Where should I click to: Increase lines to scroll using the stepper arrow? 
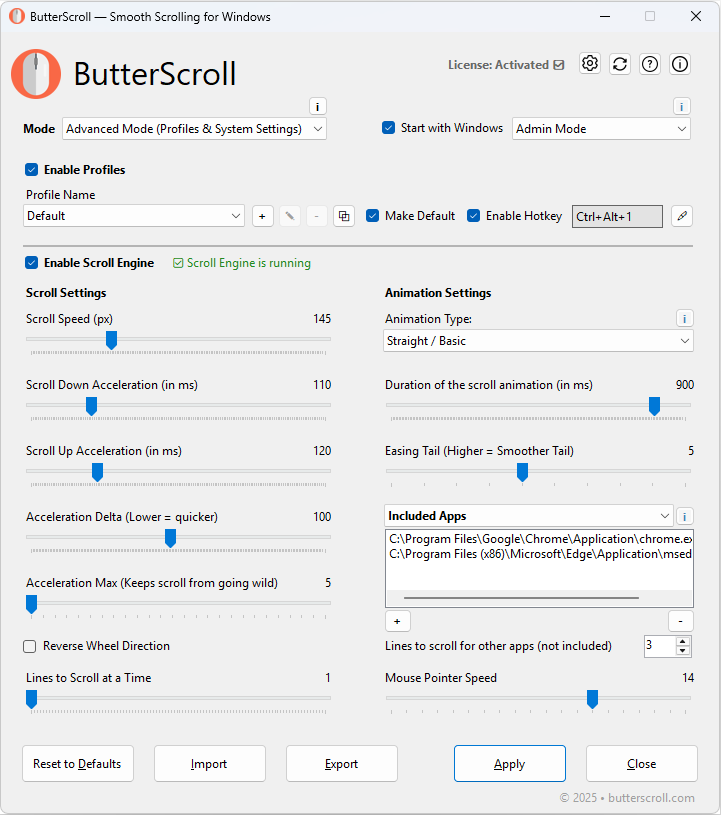pos(684,641)
